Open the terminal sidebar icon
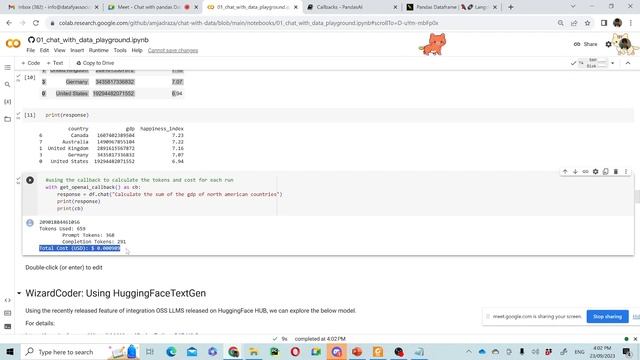Viewport: 640px width, 360px height. pos(7,327)
